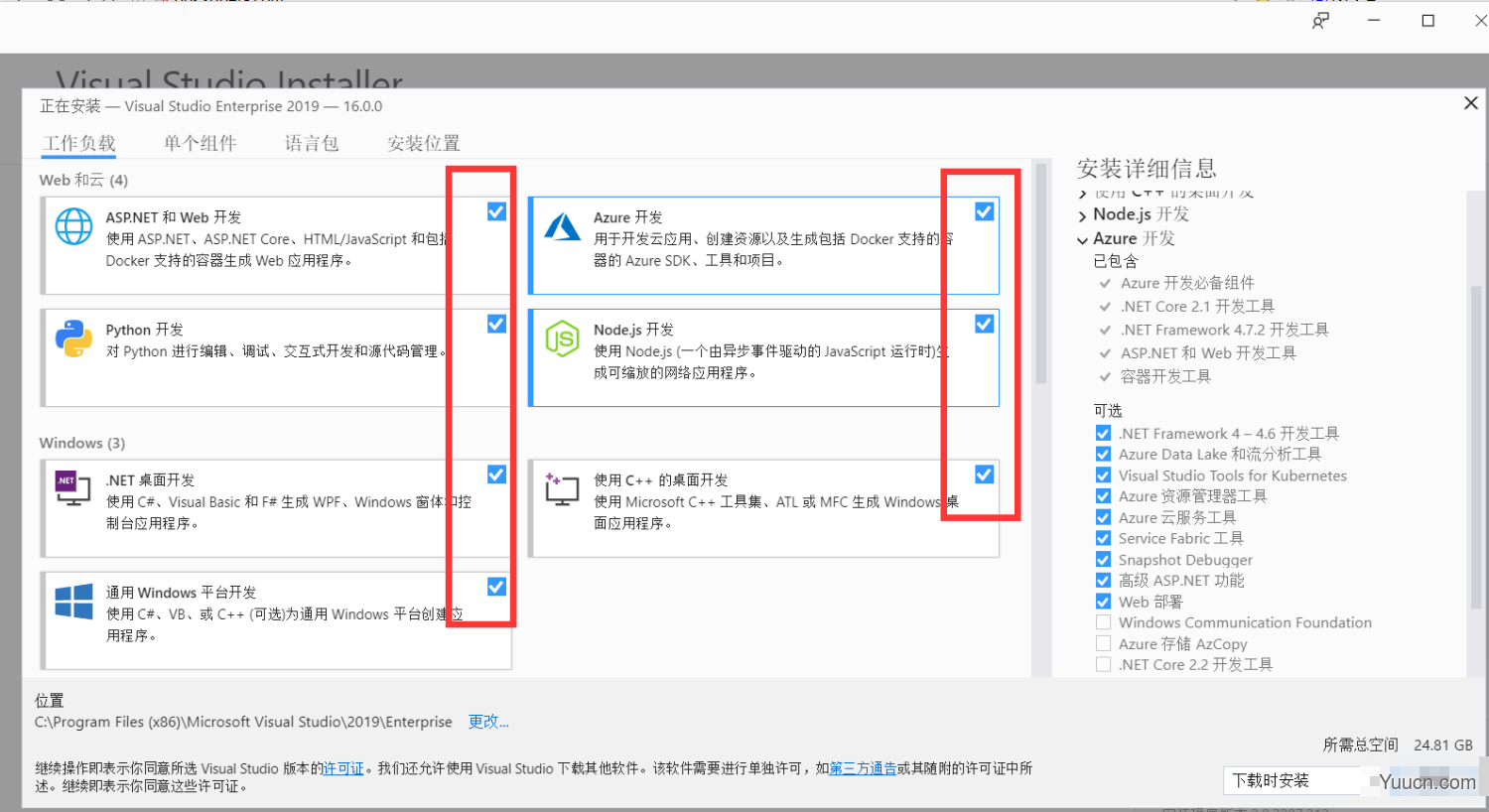
Task: Enable Azure 存储 AzCopy option
Action: pos(1103,643)
